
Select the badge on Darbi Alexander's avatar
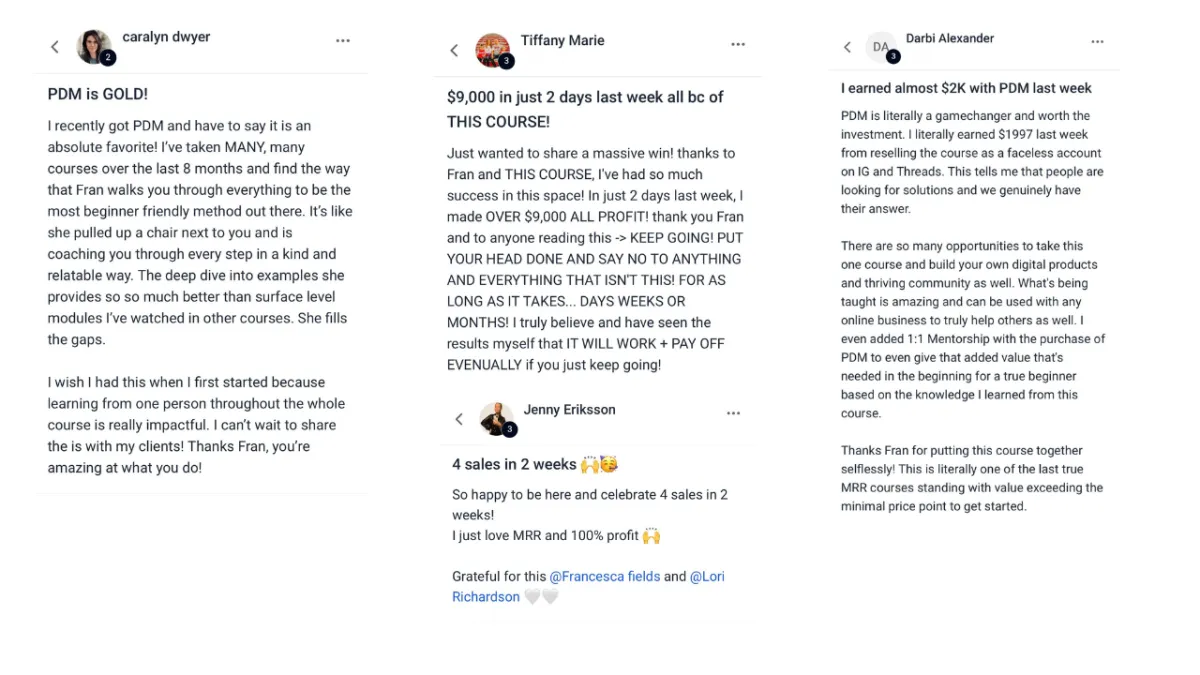click(x=893, y=58)
